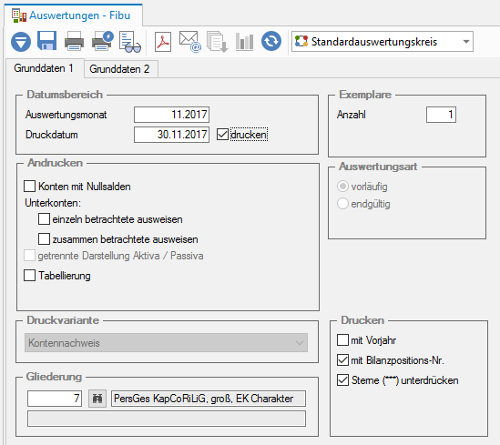500x445 pixels.
Task: Click the Auswertungsmonat field showing 11.2017
Action: click(x=172, y=115)
